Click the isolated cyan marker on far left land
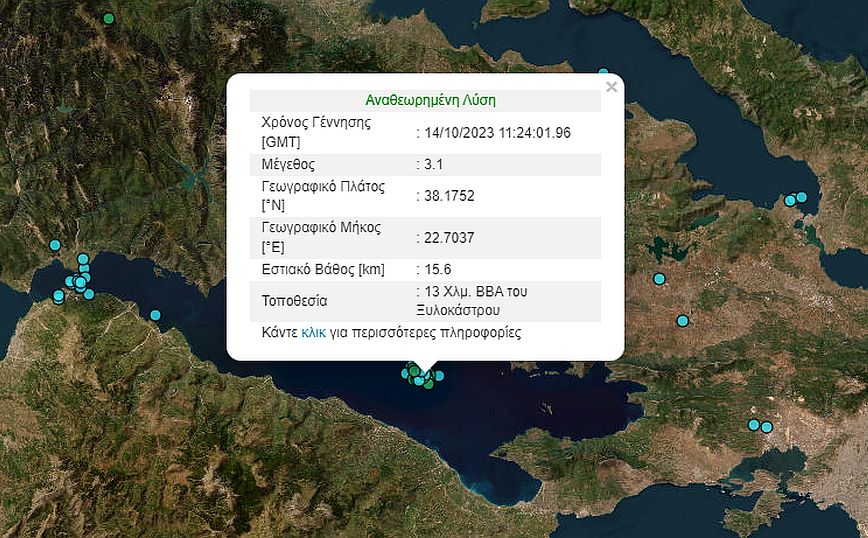 (x=55, y=245)
